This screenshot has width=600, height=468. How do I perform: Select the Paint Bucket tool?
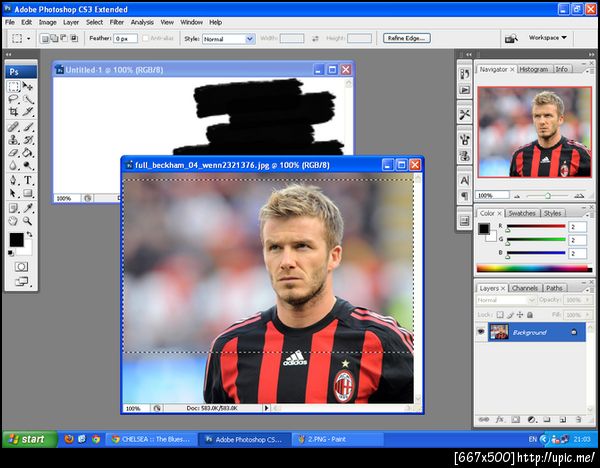point(28,153)
